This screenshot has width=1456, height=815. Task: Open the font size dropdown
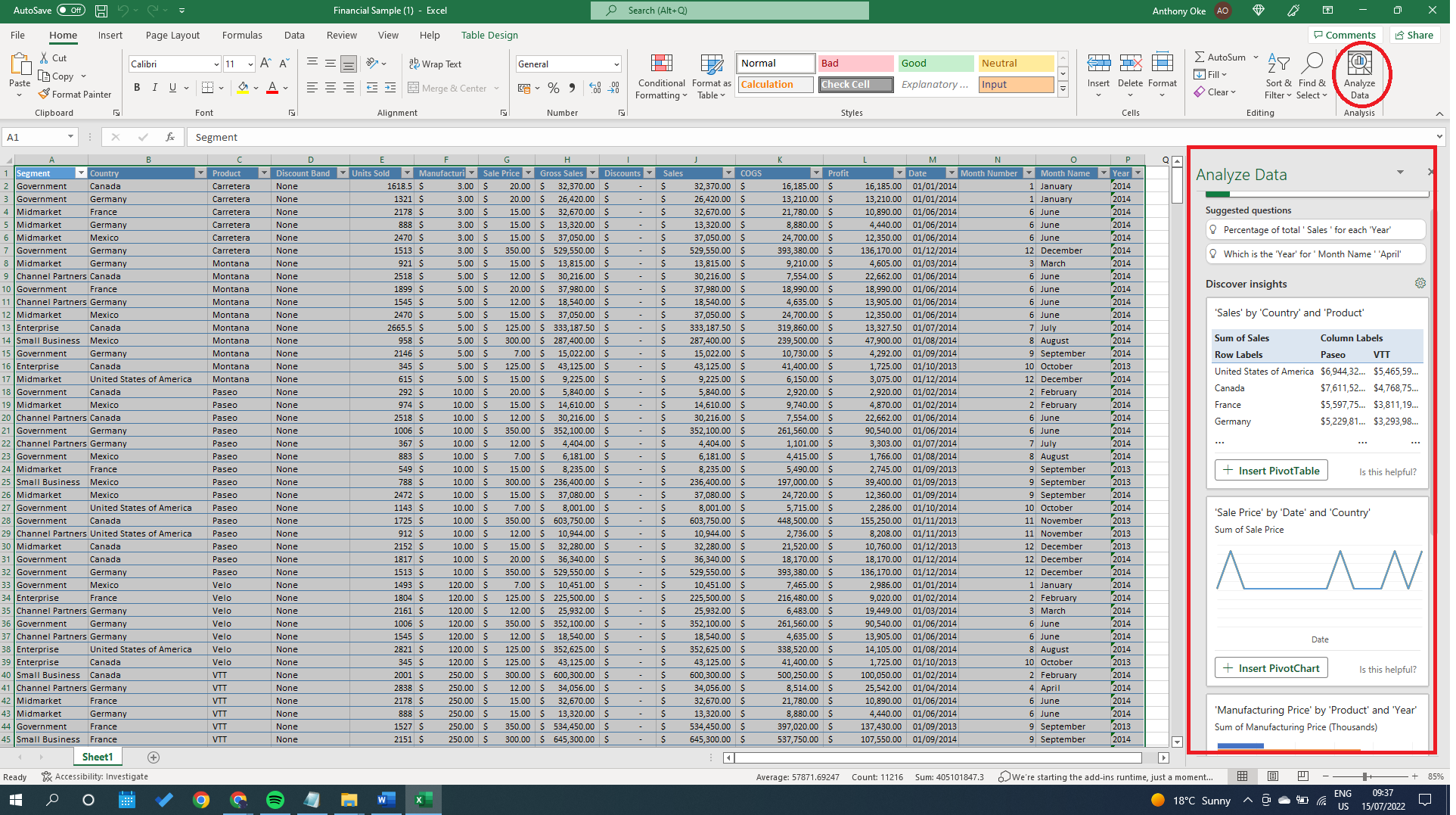(250, 64)
